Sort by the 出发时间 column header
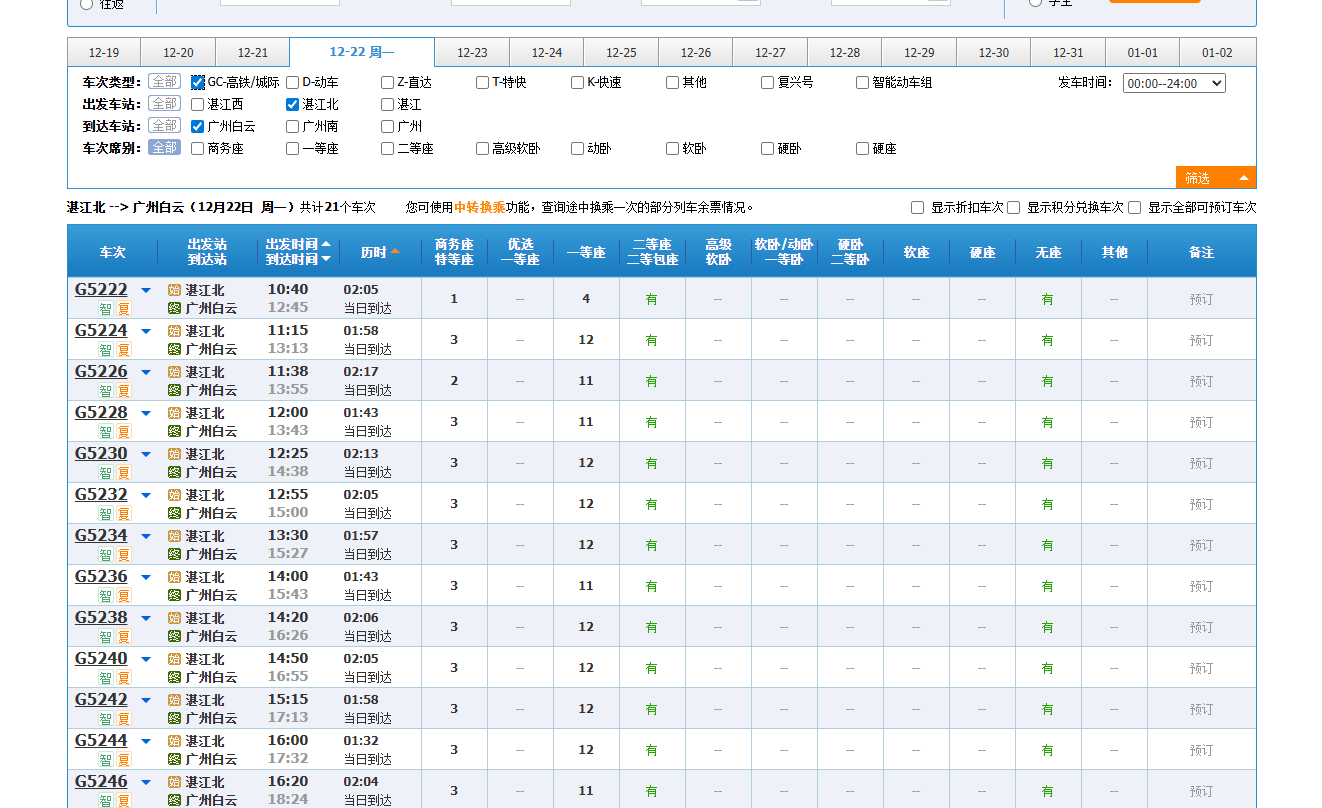Image resolution: width=1322 pixels, height=808 pixels. [292, 245]
